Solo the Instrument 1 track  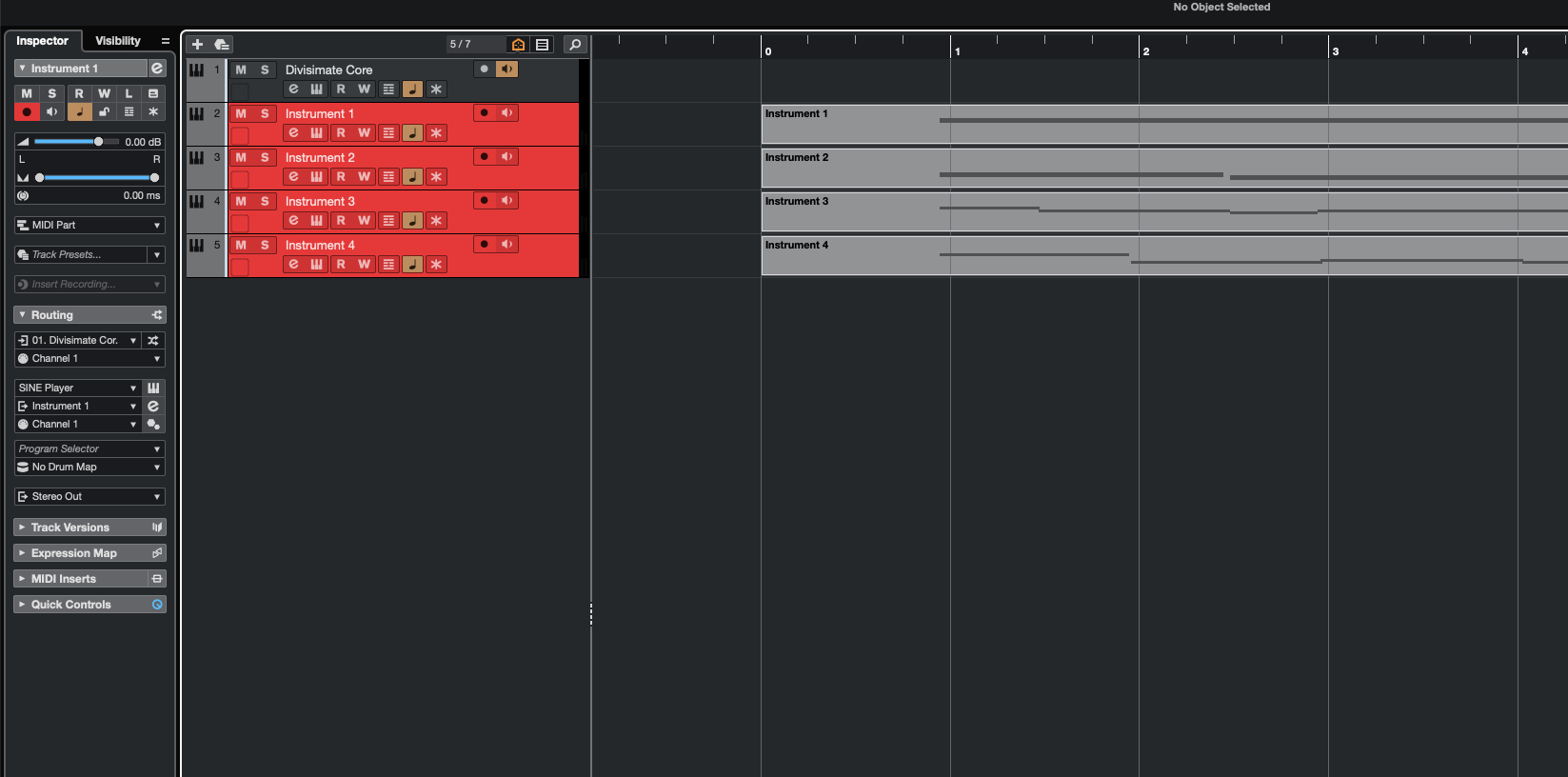coord(265,114)
